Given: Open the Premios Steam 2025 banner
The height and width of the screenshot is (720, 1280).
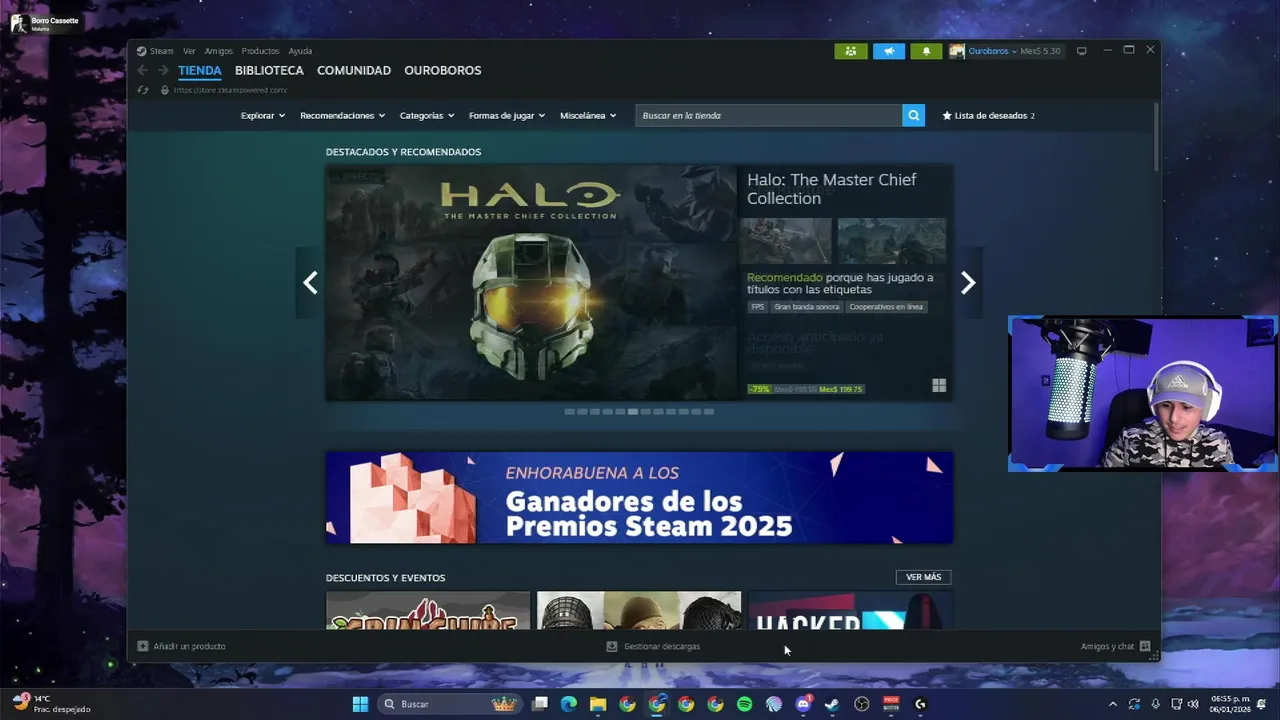Looking at the screenshot, I should tap(639, 497).
